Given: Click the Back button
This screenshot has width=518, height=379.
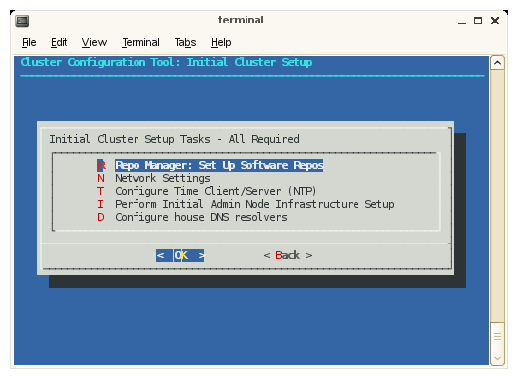Looking at the screenshot, I should pyautogui.click(x=288, y=255).
